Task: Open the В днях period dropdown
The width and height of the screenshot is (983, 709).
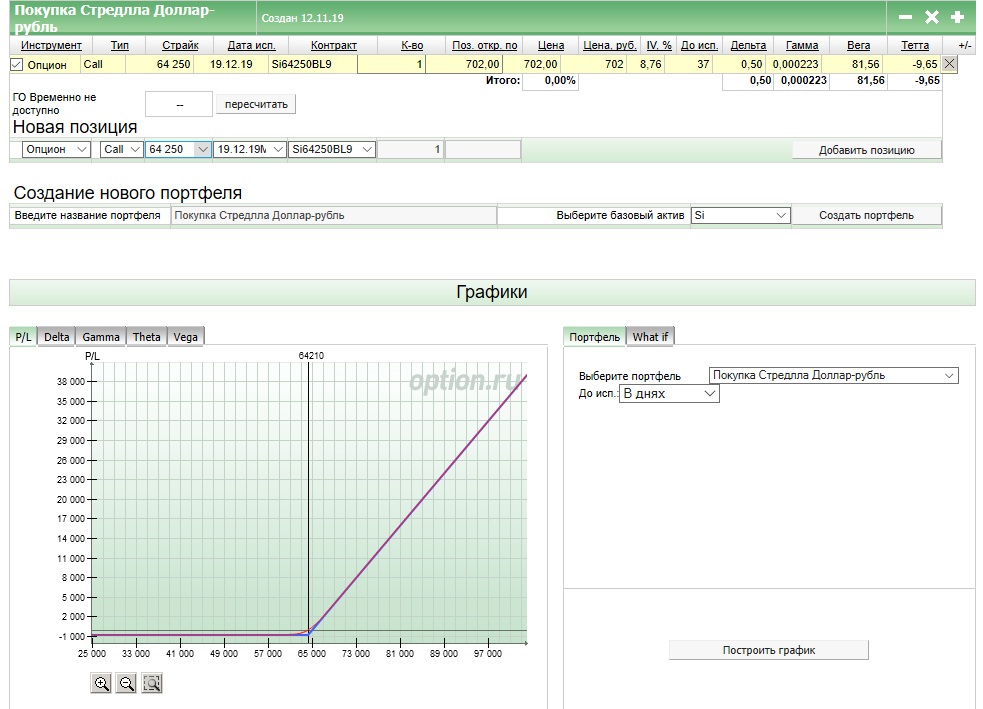Action: pyautogui.click(x=669, y=394)
